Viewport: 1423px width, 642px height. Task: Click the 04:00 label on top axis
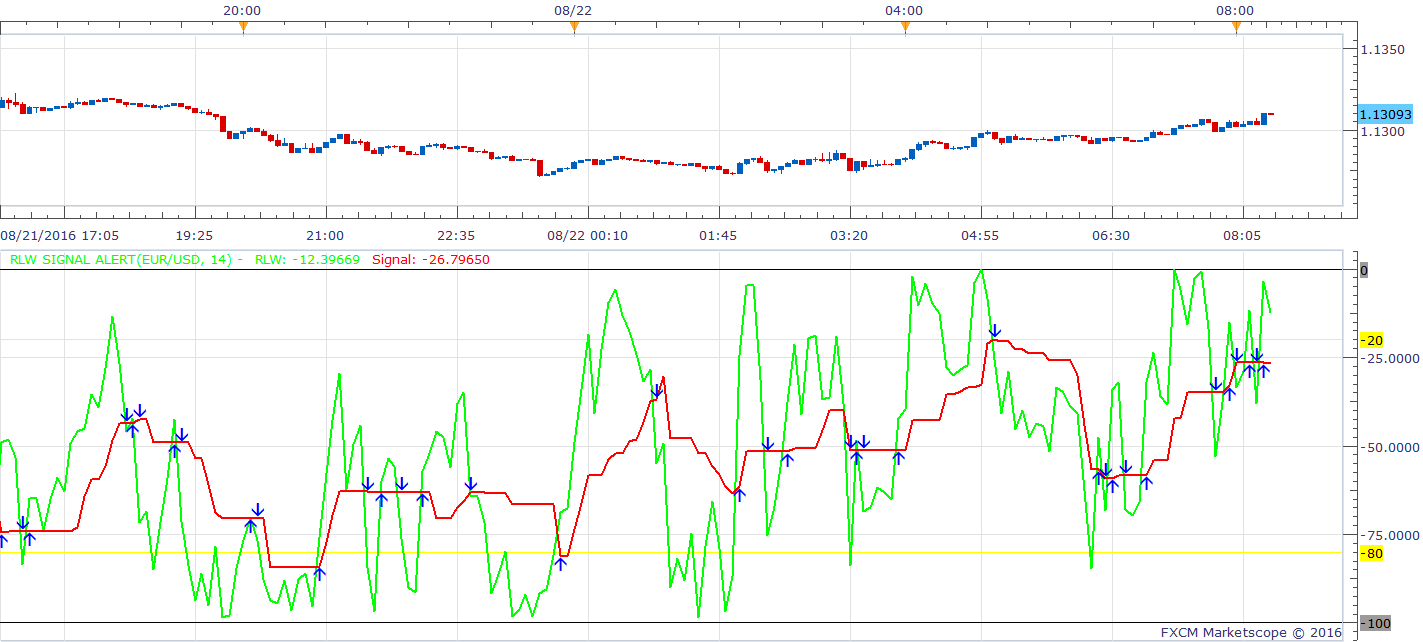tap(905, 10)
